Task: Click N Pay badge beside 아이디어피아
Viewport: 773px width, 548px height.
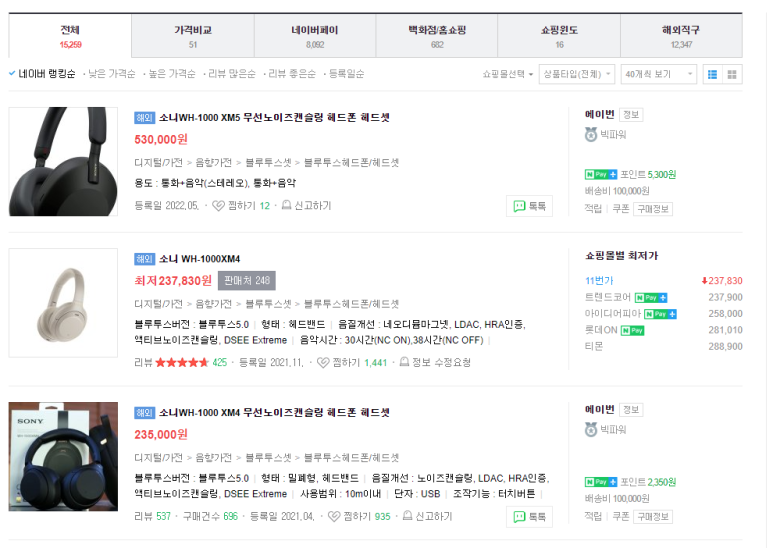Action: (661, 314)
